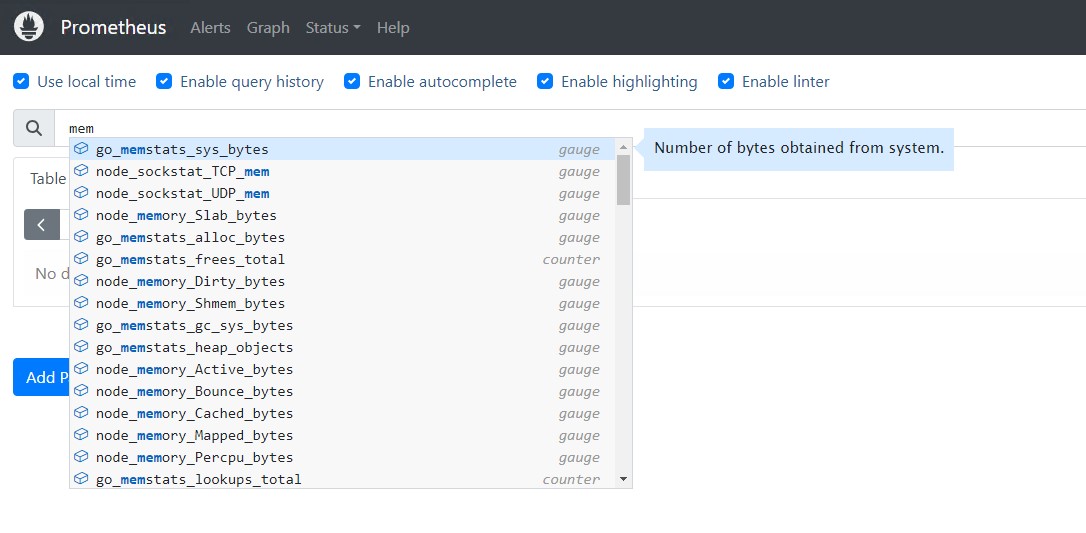Click cube icon beside node_memory_Dirty_bytes

pyautogui.click(x=82, y=281)
